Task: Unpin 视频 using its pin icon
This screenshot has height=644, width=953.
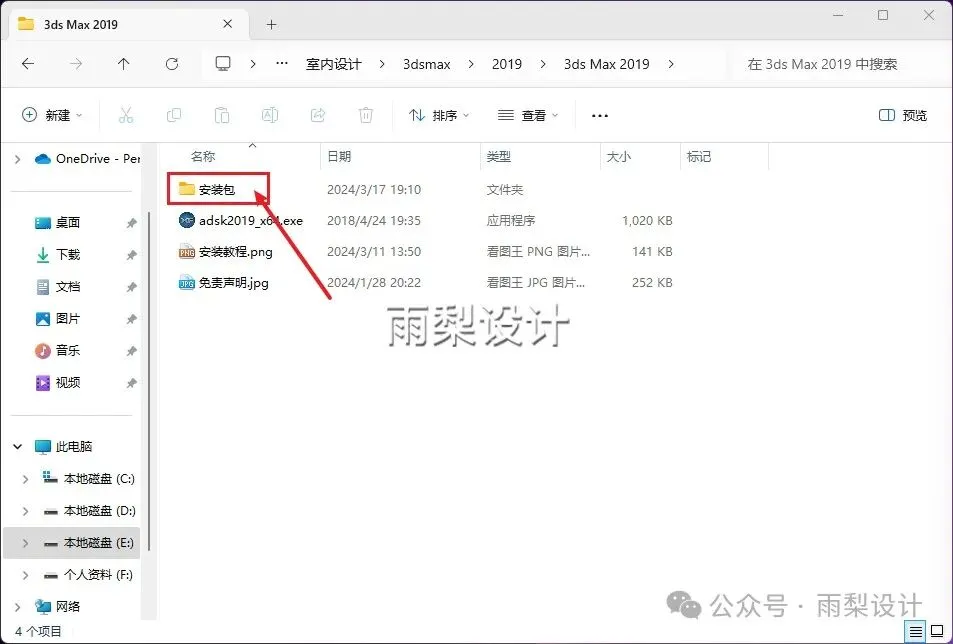Action: coord(131,383)
